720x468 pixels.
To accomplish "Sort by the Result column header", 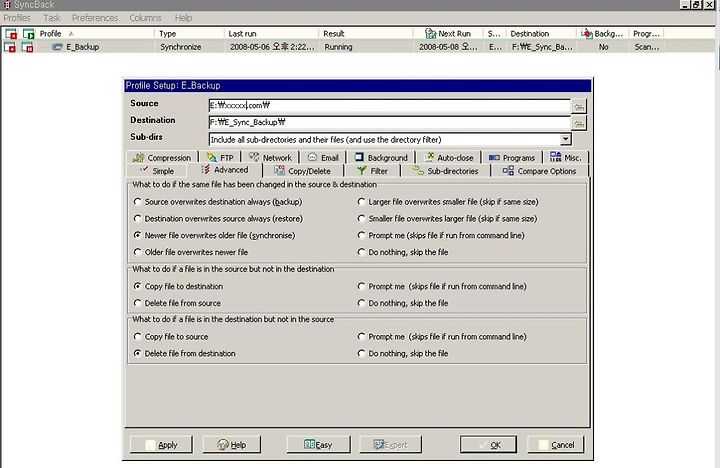I will point(366,34).
